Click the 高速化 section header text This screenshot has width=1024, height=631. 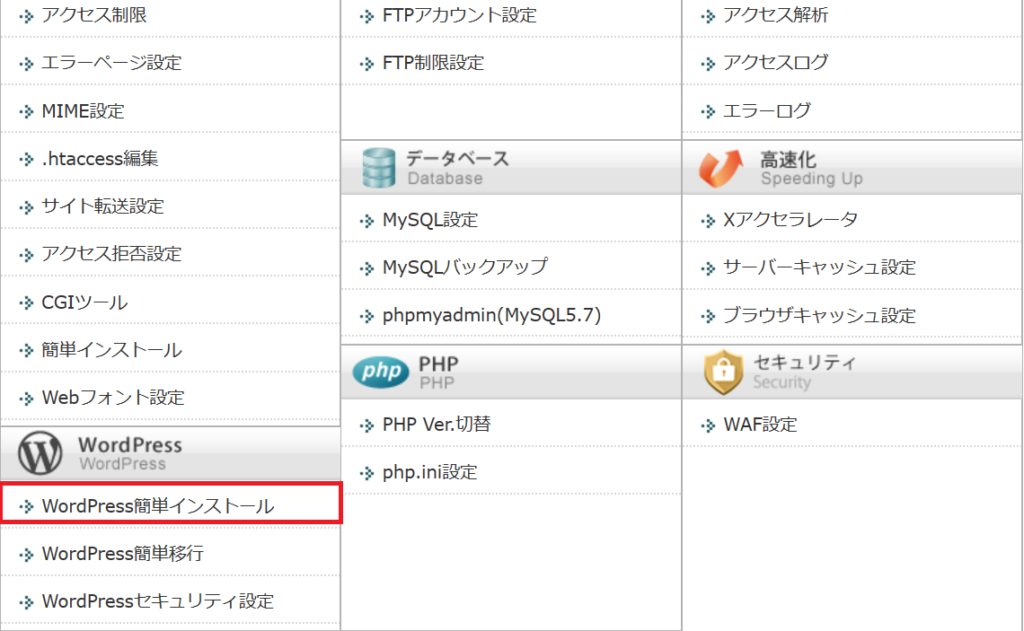pyautogui.click(x=788, y=160)
